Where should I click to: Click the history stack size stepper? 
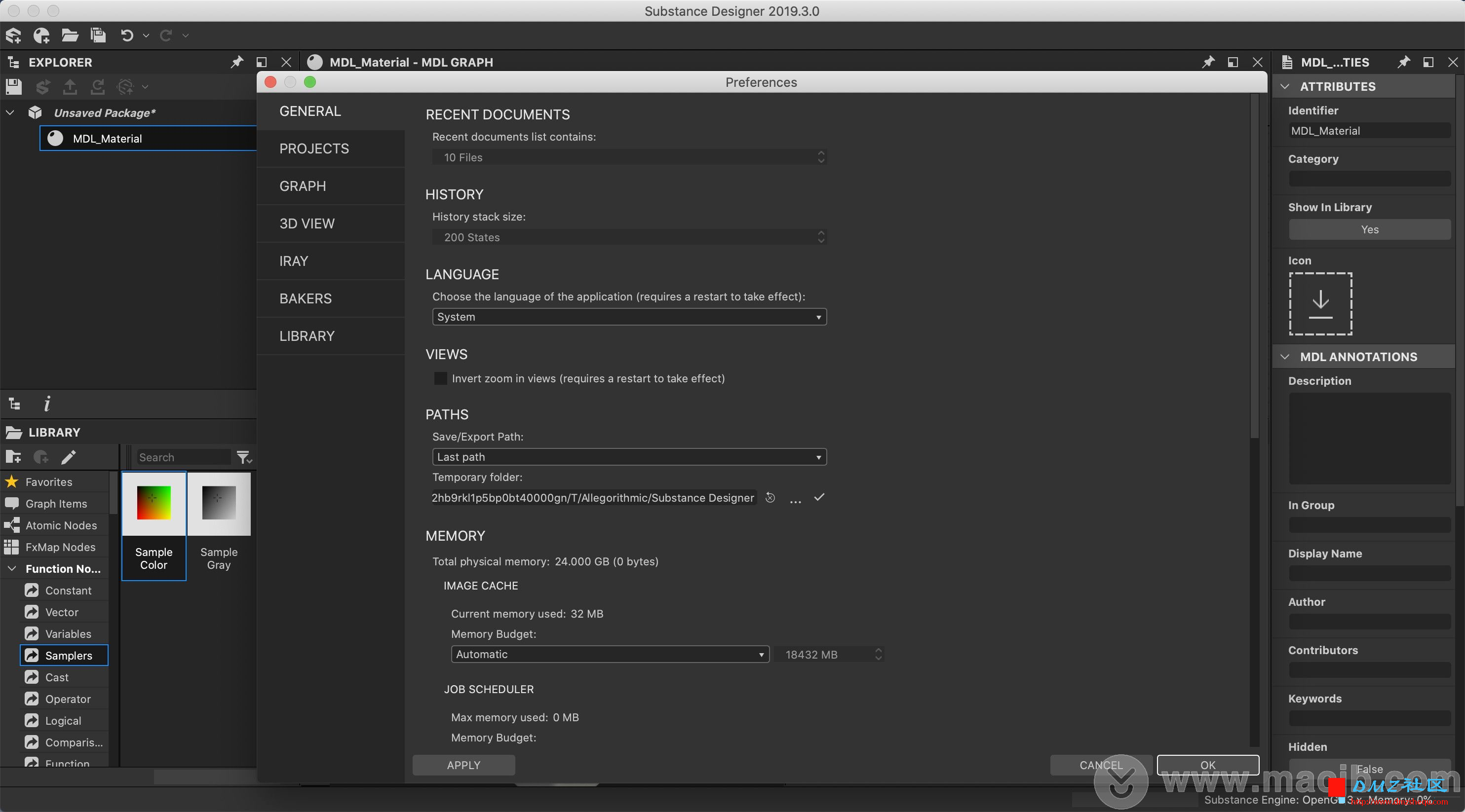[821, 237]
